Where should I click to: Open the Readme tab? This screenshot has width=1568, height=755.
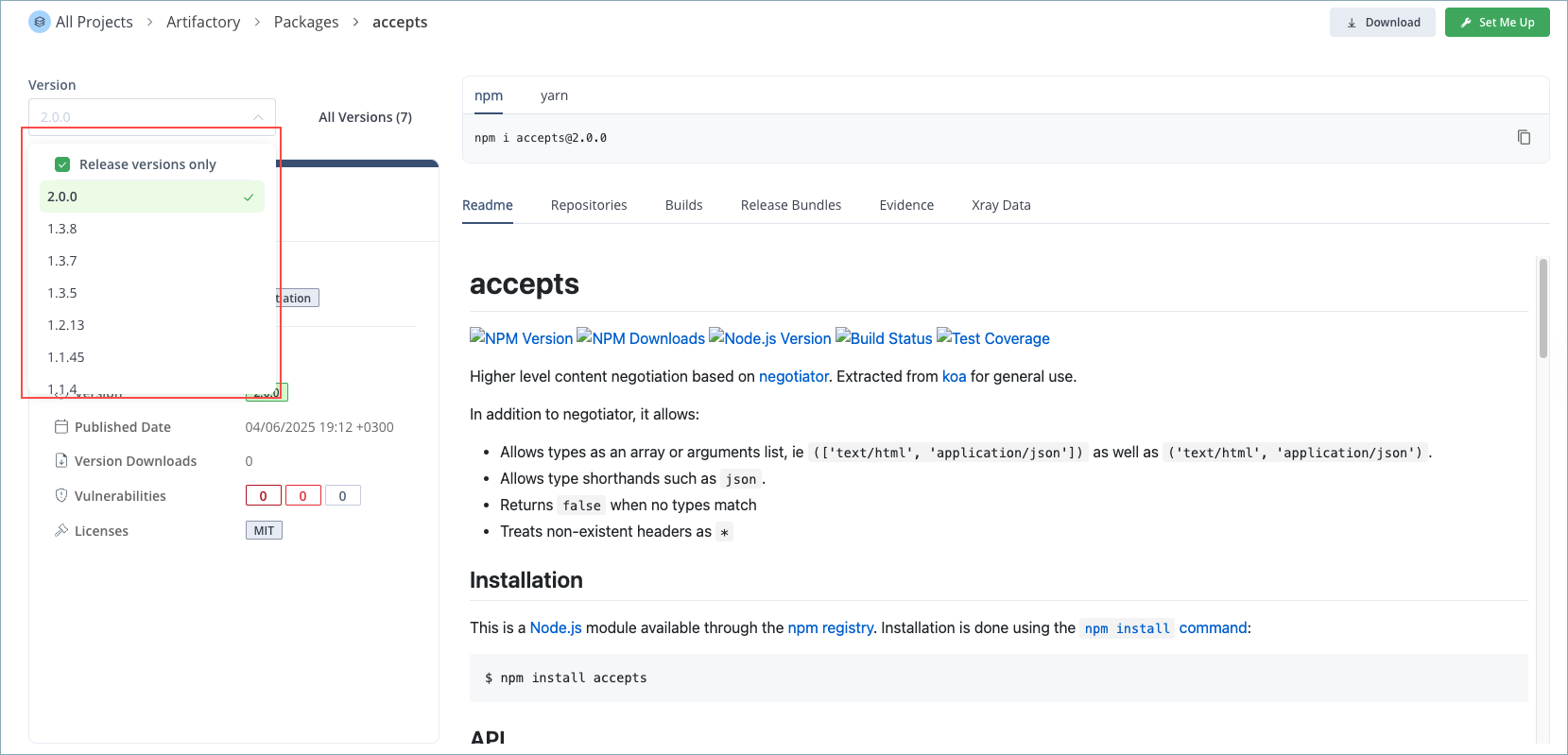[488, 205]
